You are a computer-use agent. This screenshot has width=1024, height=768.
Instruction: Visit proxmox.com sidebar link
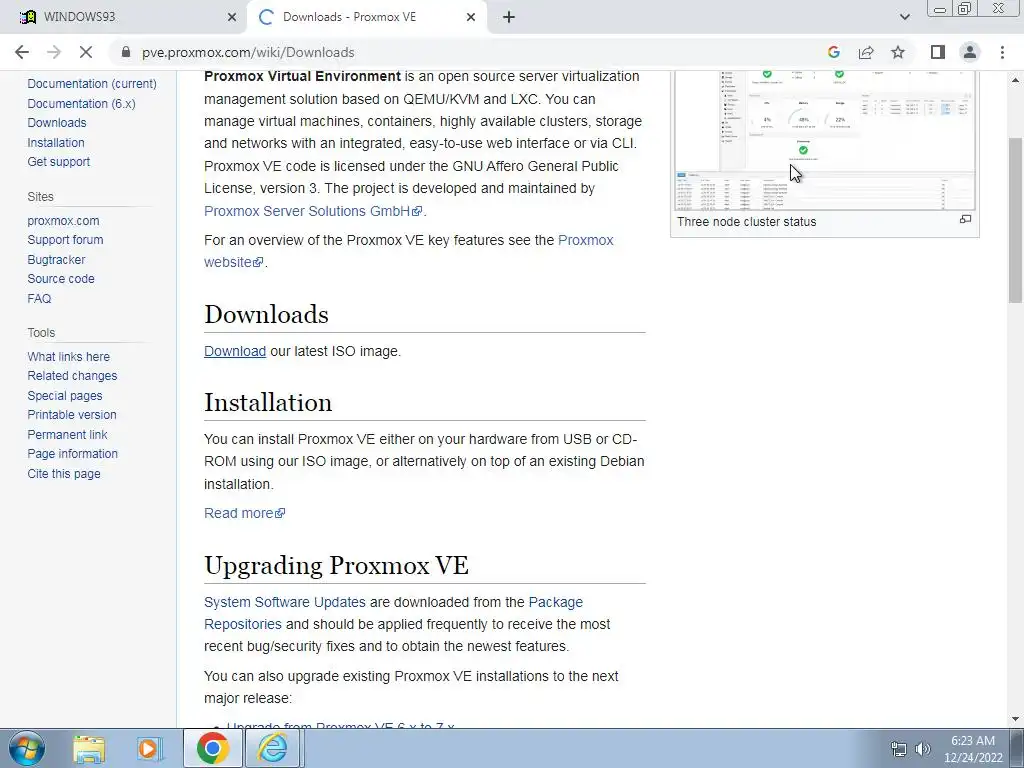click(63, 221)
